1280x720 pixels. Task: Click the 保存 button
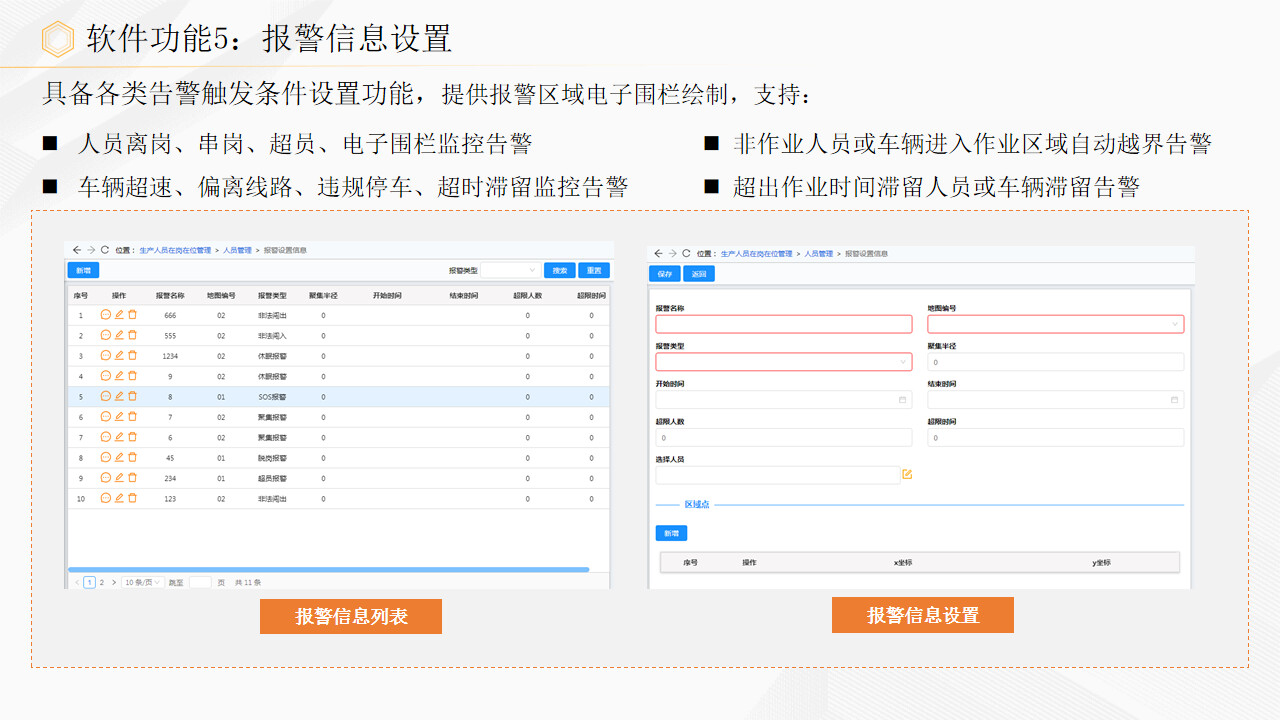[665, 274]
